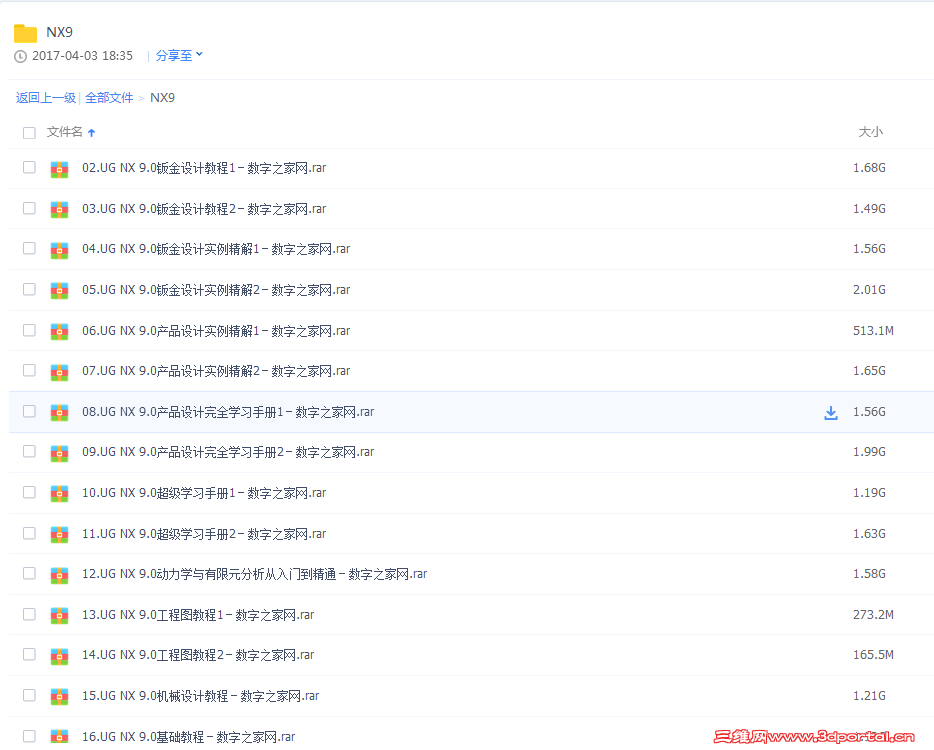This screenshot has width=934, height=750.
Task: Click the rar icon of 14.UG NX 9.0工程图教程2
Action: [59, 656]
